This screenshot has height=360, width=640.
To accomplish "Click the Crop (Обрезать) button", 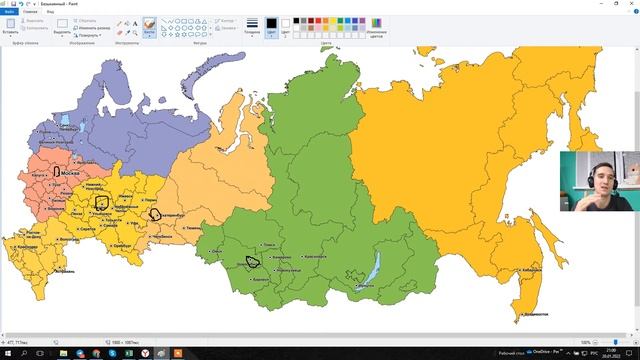I will (x=85, y=21).
